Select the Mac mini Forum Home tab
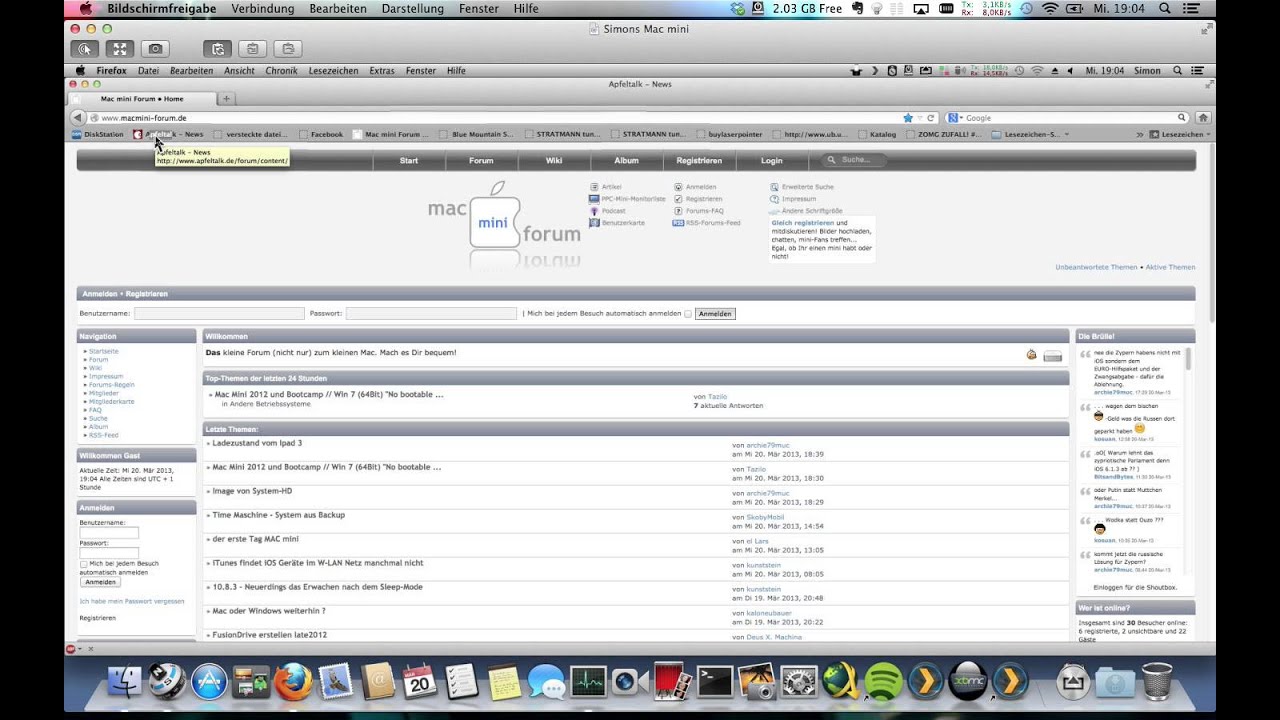The width and height of the screenshot is (1280, 720). 141,99
